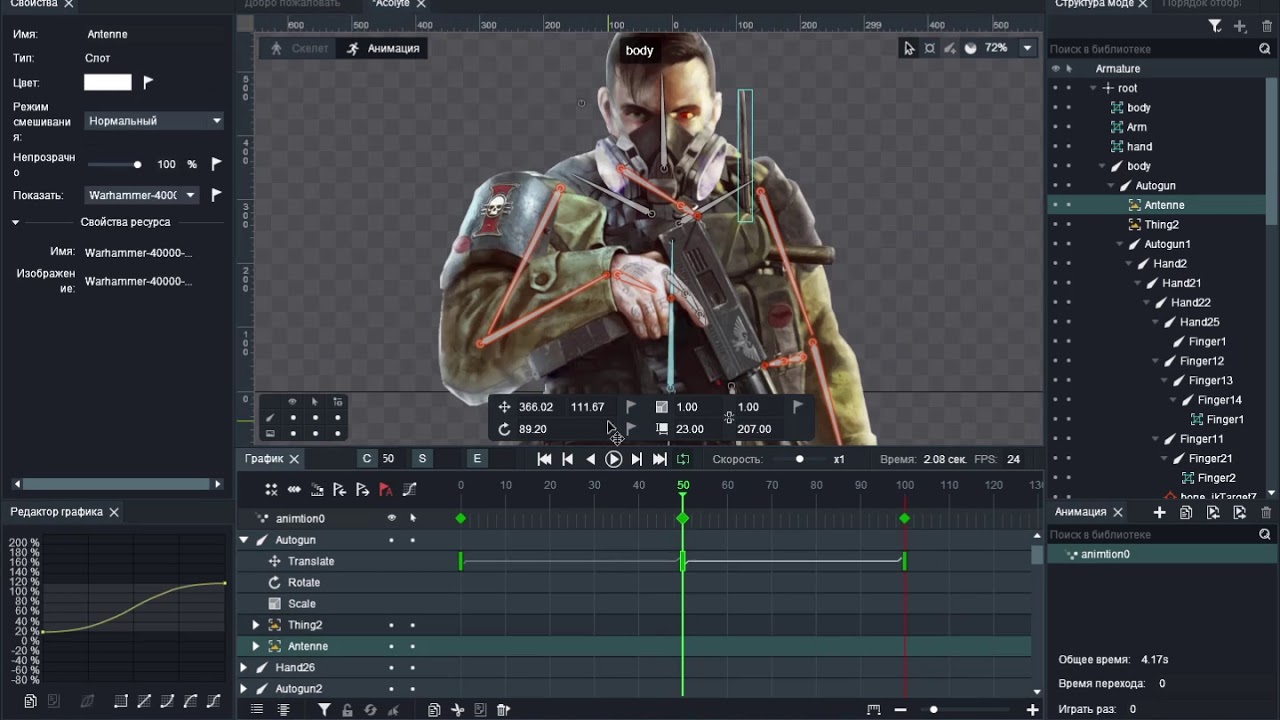Open the Добро пожаловать tab
This screenshot has height=720, width=1280.
[292, 4]
